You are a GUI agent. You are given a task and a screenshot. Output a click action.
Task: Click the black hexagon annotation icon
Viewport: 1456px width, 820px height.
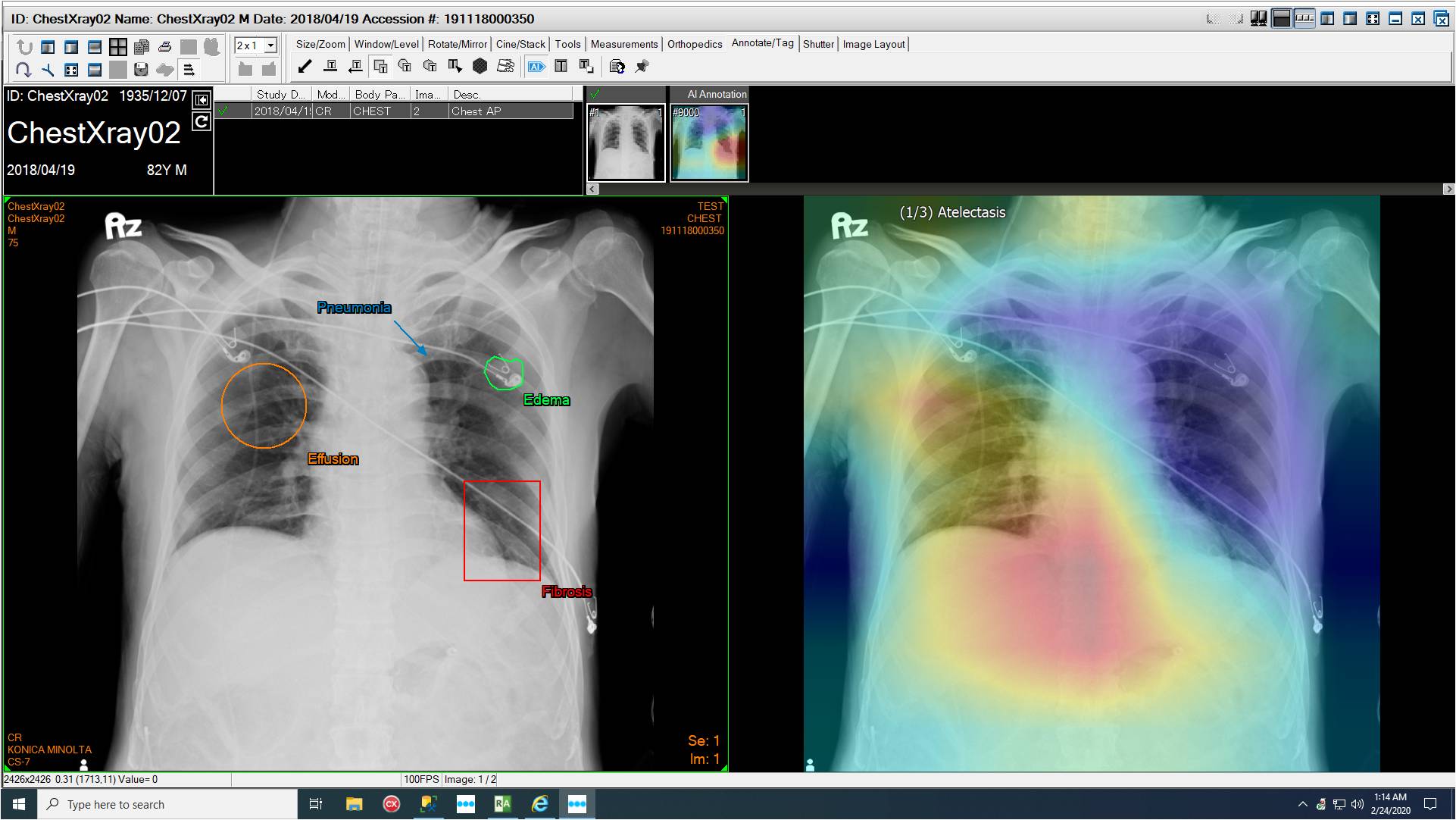point(480,67)
